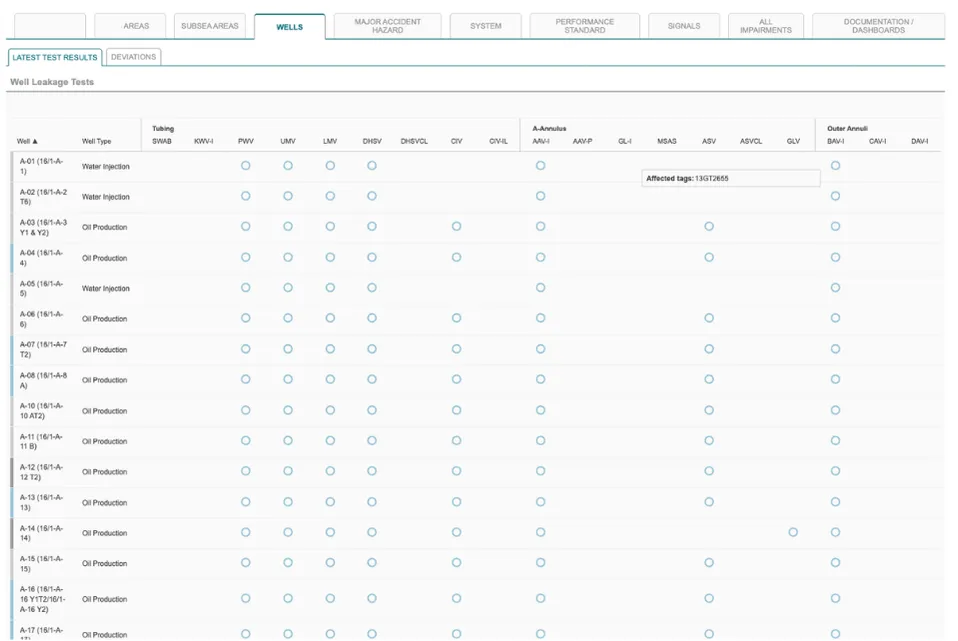Click AAV-I status circle for well A-10
The width and height of the screenshot is (958, 641).
point(541,410)
